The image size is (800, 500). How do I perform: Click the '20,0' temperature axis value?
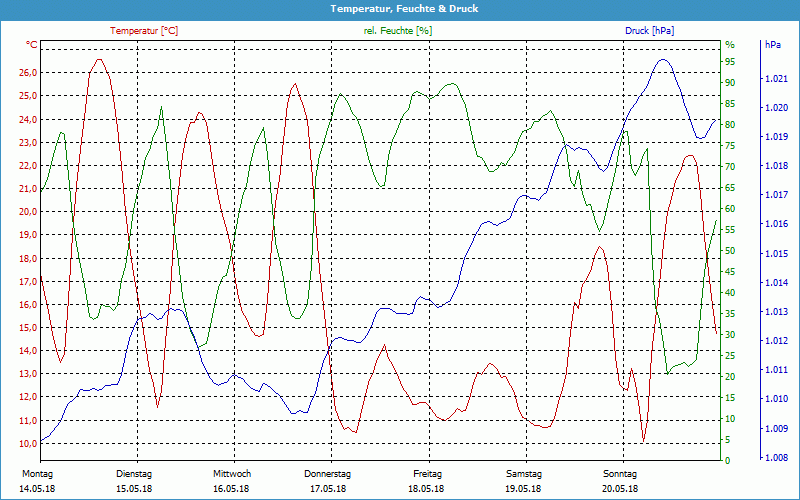pyautogui.click(x=28, y=212)
